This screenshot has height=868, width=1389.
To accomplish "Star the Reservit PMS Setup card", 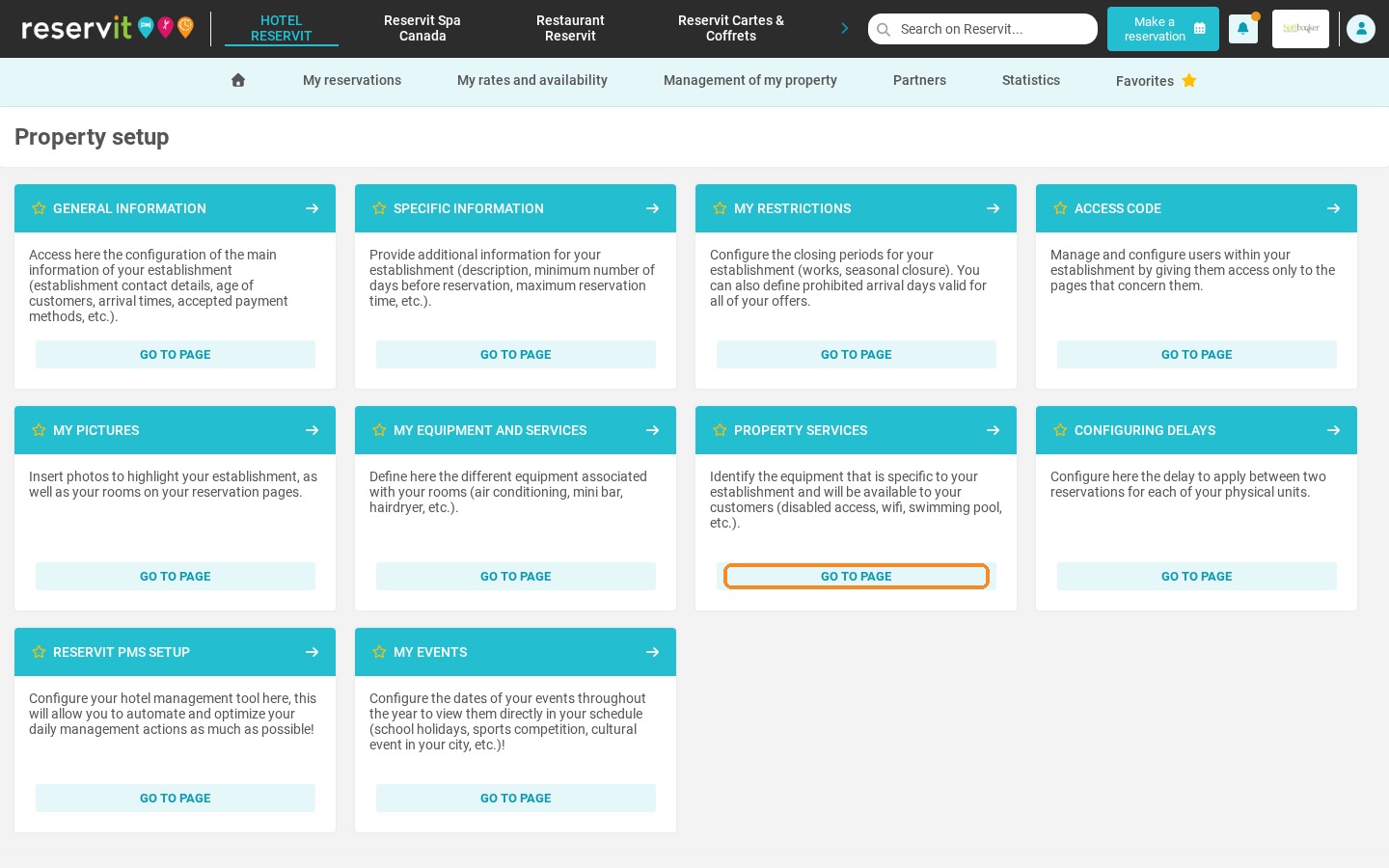I will point(39,652).
